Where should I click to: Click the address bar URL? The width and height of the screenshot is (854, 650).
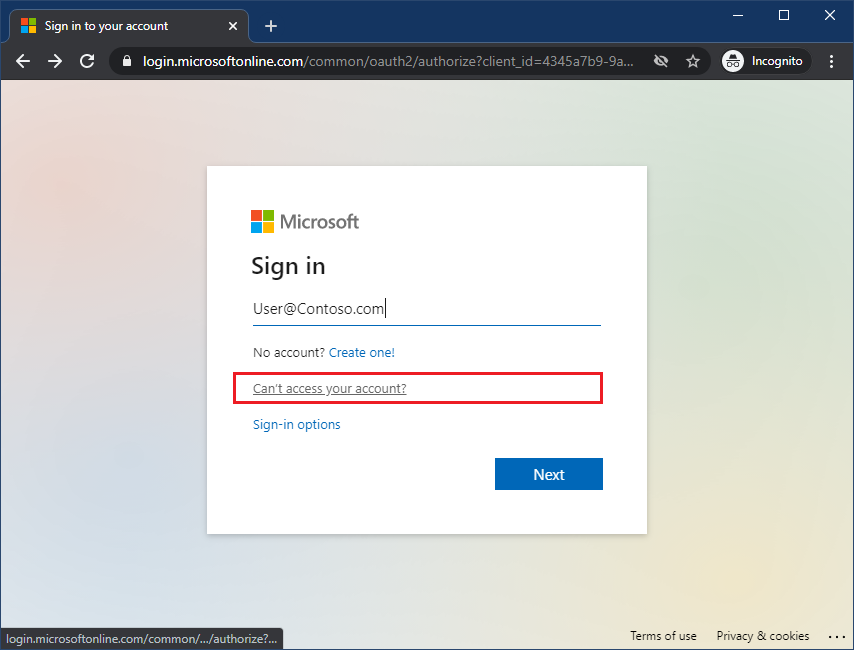coord(388,61)
